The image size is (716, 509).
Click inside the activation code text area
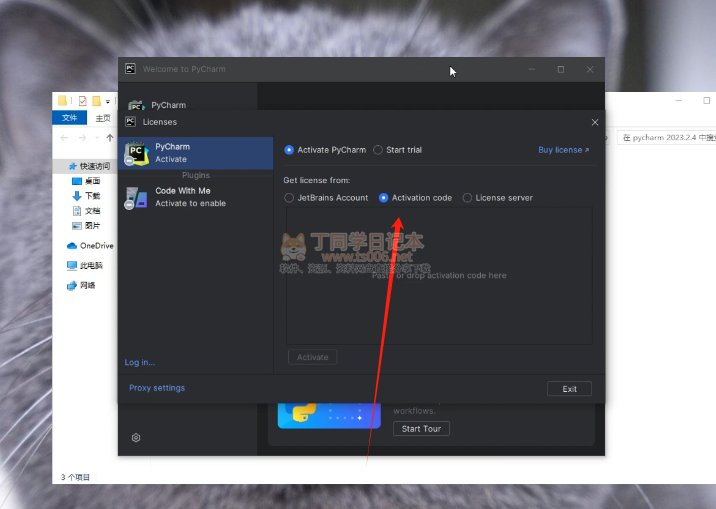point(439,276)
